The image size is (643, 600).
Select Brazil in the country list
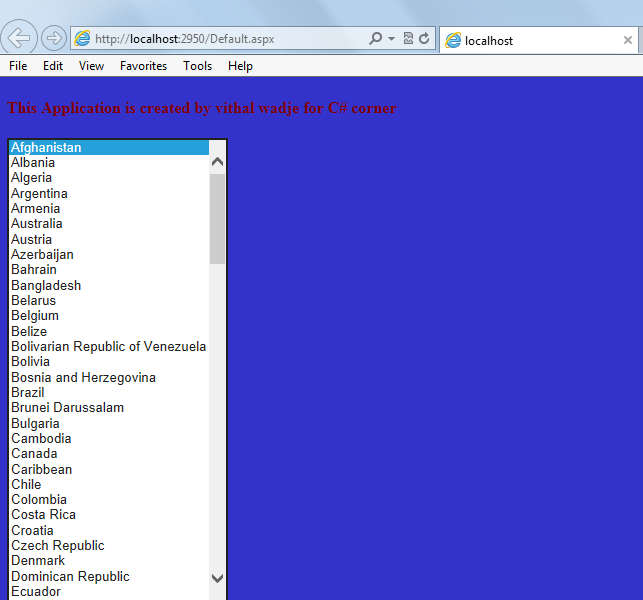tap(109, 392)
